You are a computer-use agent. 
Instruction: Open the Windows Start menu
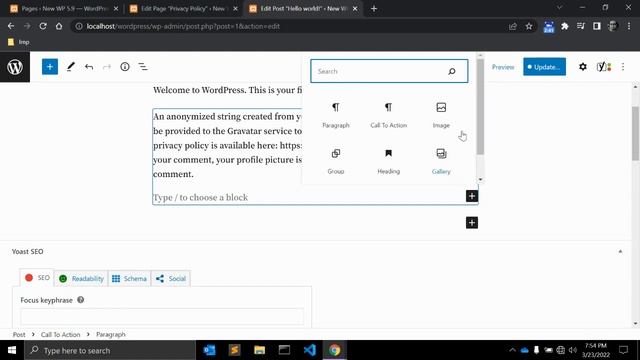12,350
